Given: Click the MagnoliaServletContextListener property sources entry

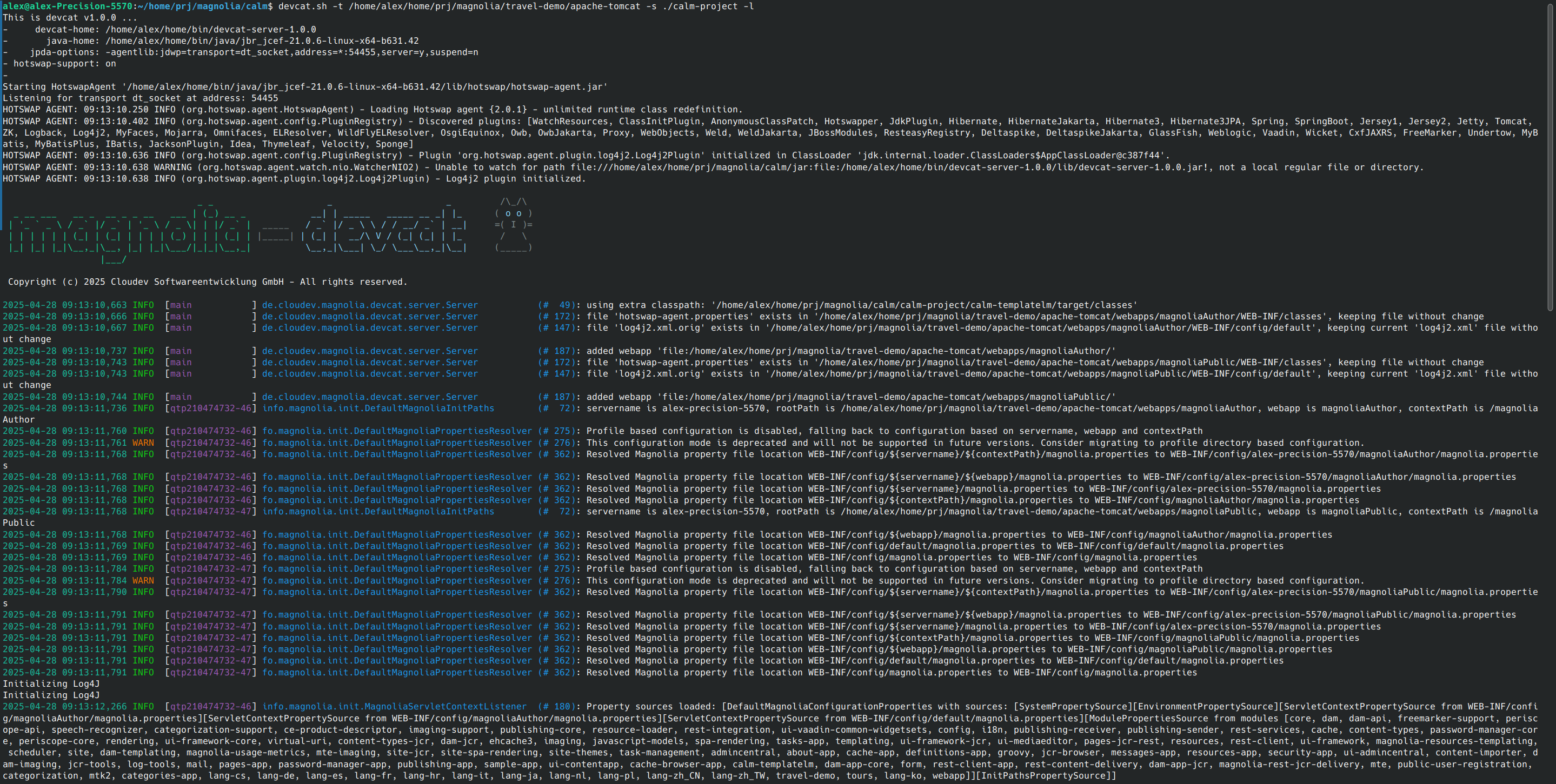Looking at the screenshot, I should (393, 706).
